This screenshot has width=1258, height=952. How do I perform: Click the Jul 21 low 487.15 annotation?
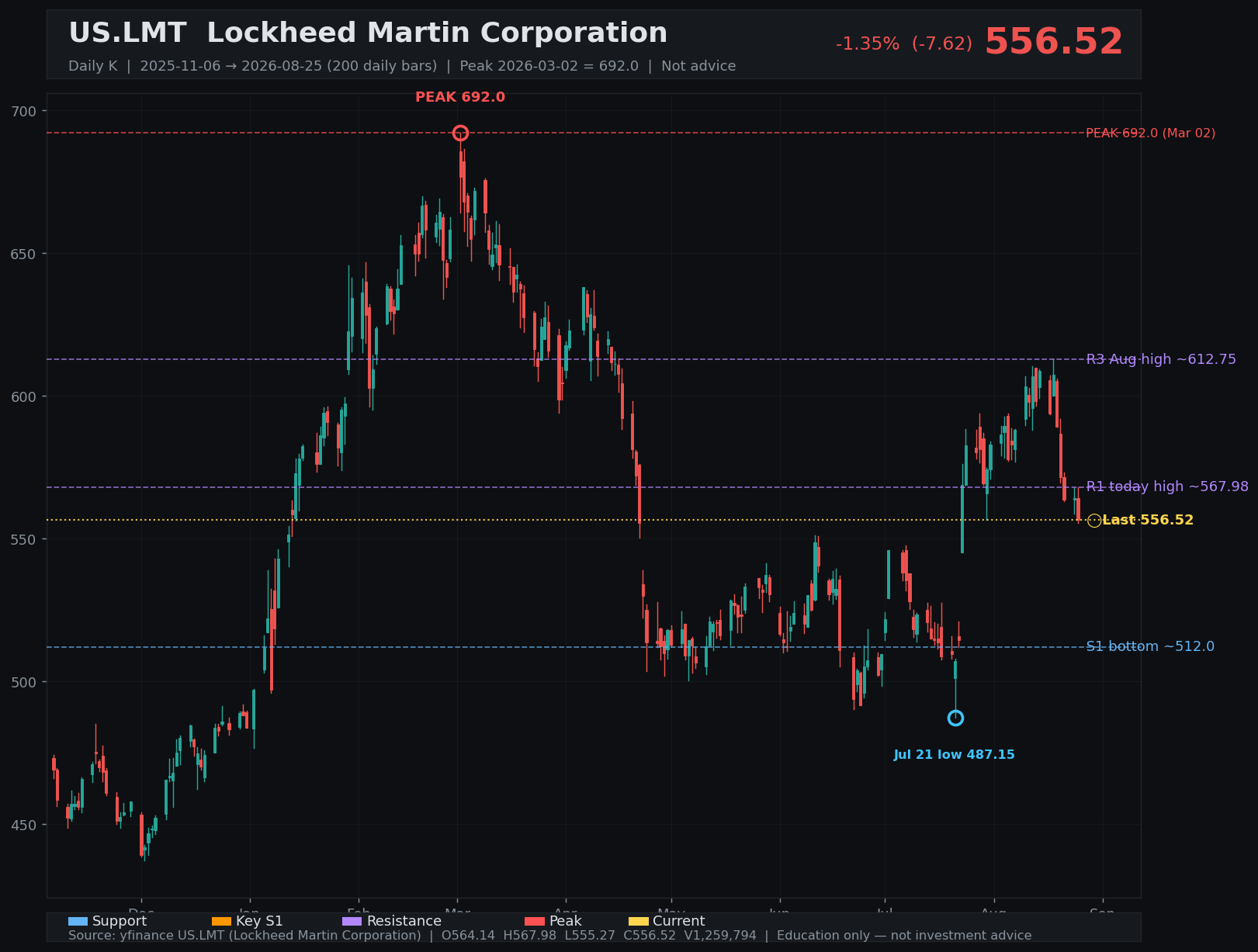(x=954, y=755)
